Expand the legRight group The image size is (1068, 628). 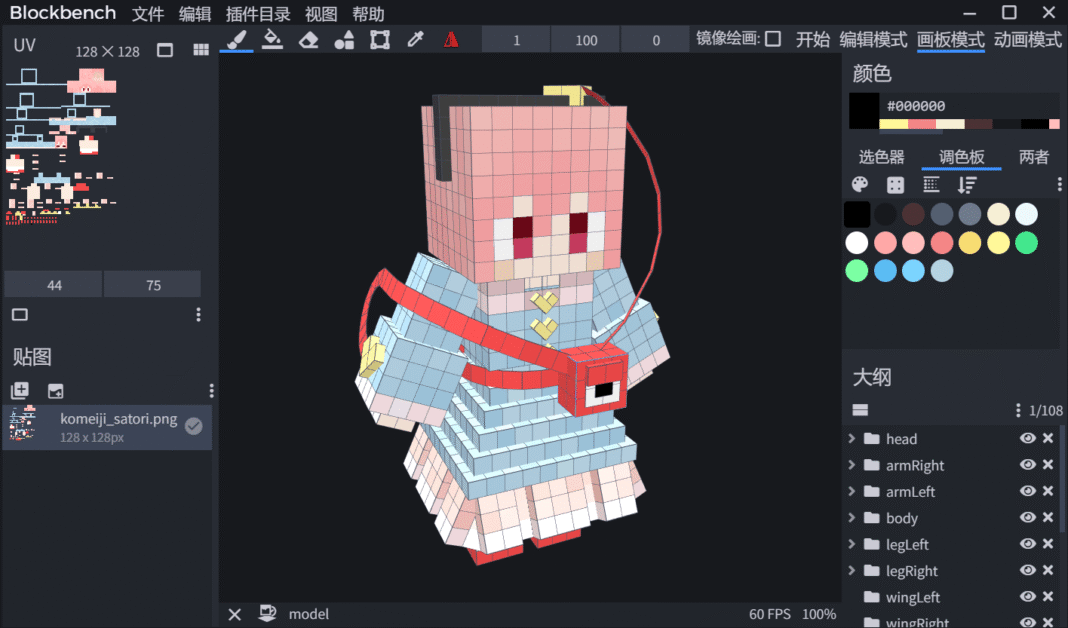click(x=851, y=571)
